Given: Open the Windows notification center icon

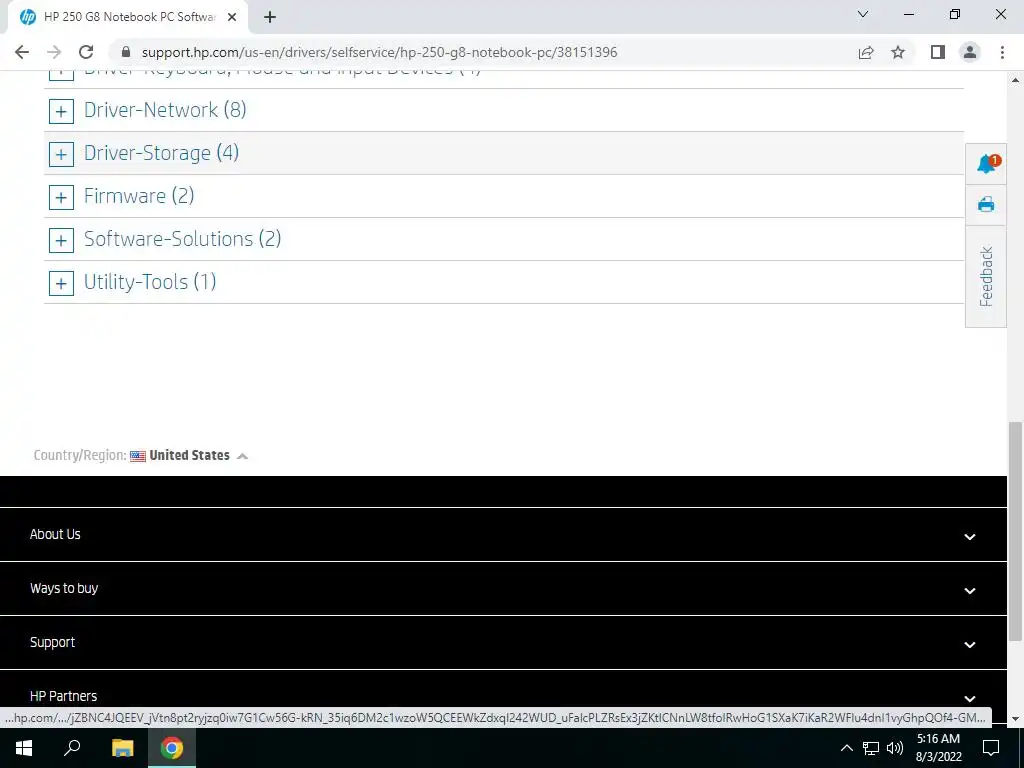Looking at the screenshot, I should click(991, 748).
